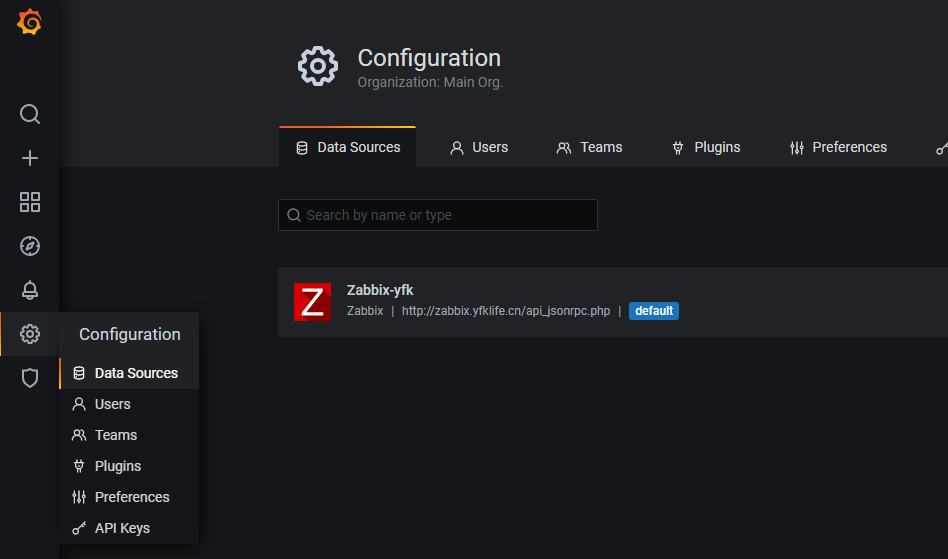Open the Server Admin shield icon
948x559 pixels.
pos(30,378)
